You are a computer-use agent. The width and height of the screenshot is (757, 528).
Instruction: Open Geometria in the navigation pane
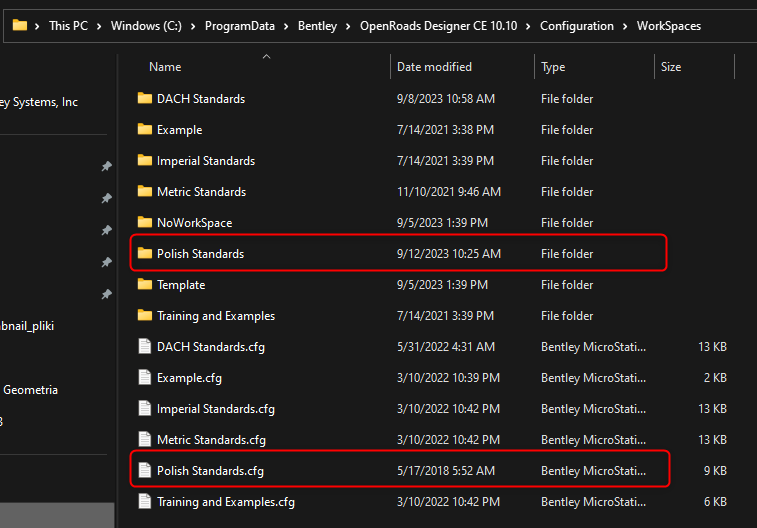tap(30, 390)
